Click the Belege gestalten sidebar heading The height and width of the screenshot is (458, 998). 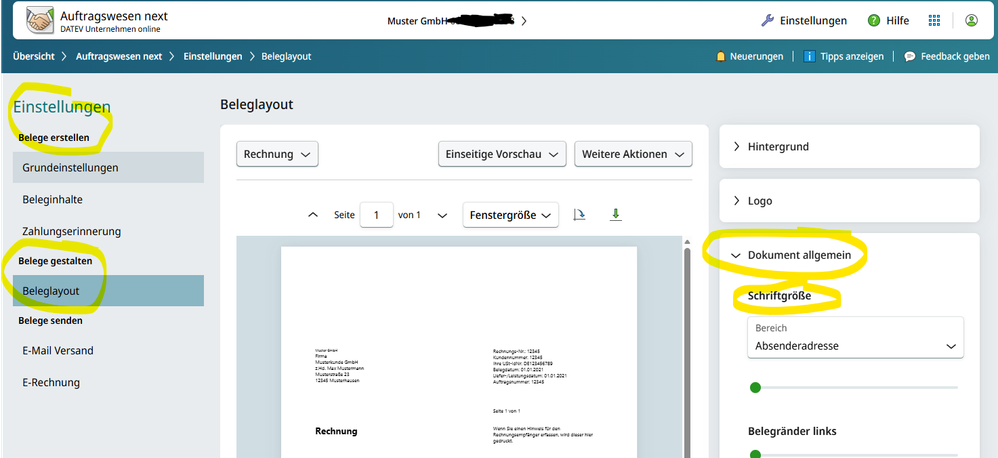(55, 261)
